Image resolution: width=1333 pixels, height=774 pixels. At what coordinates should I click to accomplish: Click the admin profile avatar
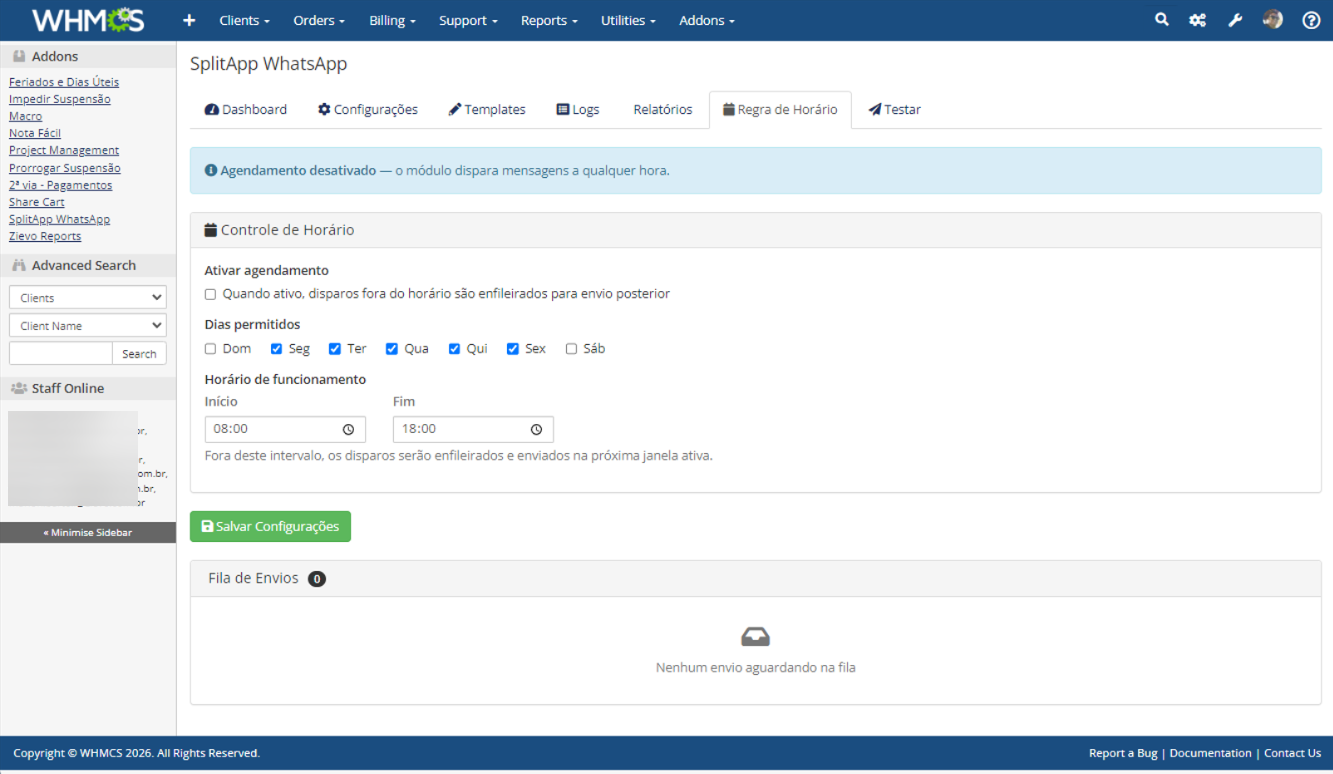click(1273, 20)
